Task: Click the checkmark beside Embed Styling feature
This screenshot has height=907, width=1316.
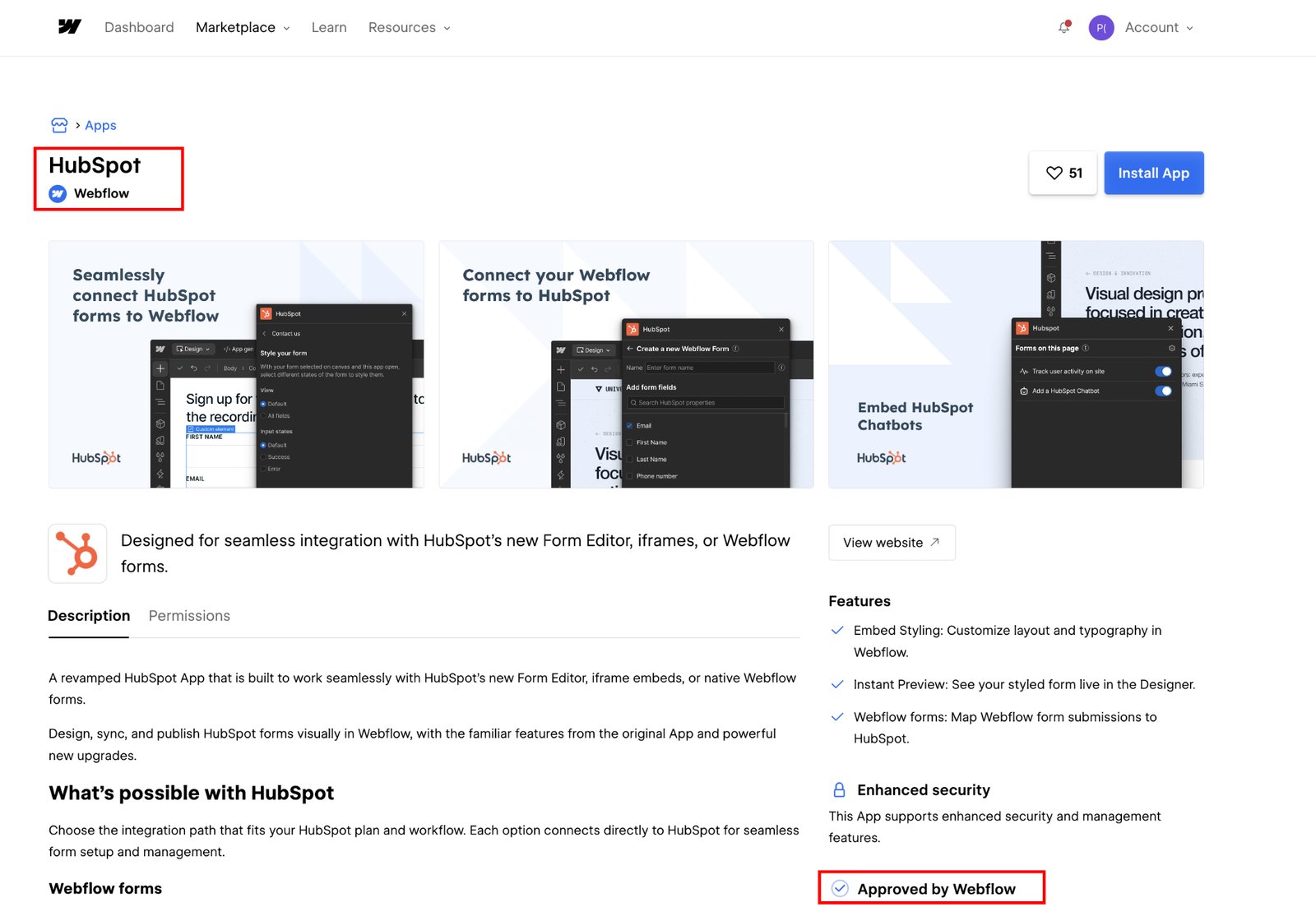Action: (x=837, y=630)
